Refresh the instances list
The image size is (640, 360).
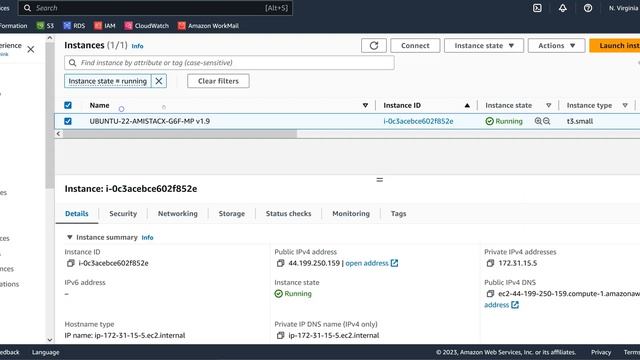[373, 45]
